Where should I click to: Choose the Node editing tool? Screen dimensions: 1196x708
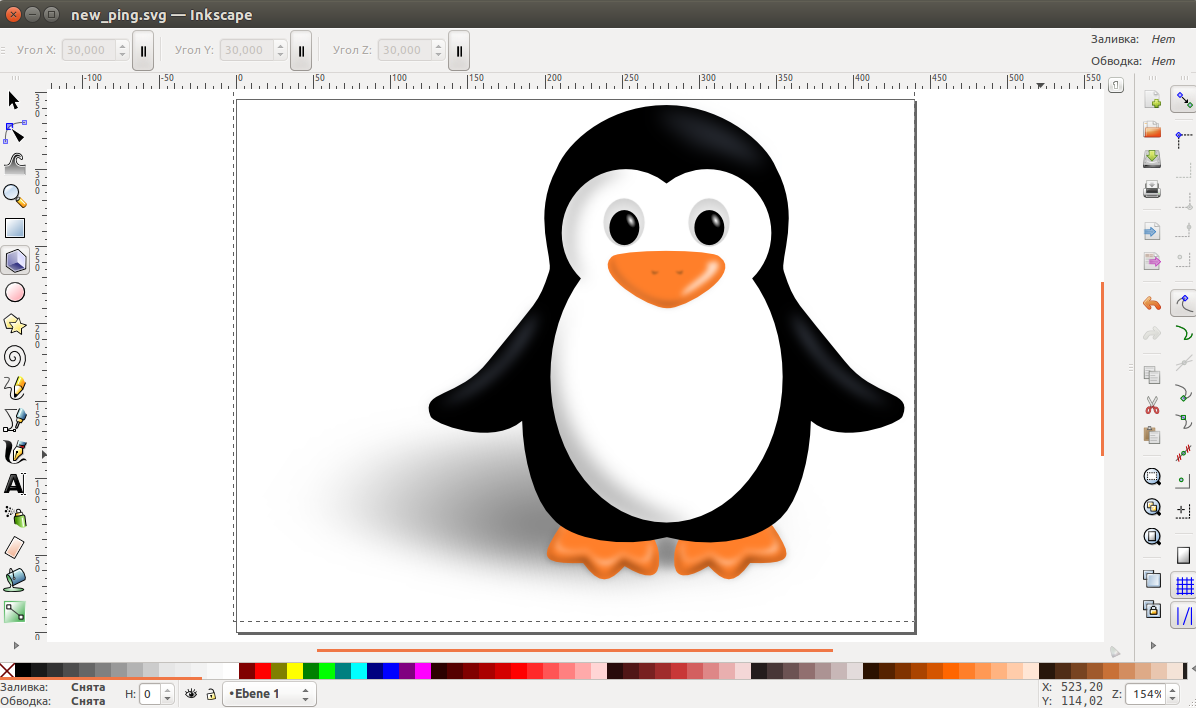pos(14,131)
